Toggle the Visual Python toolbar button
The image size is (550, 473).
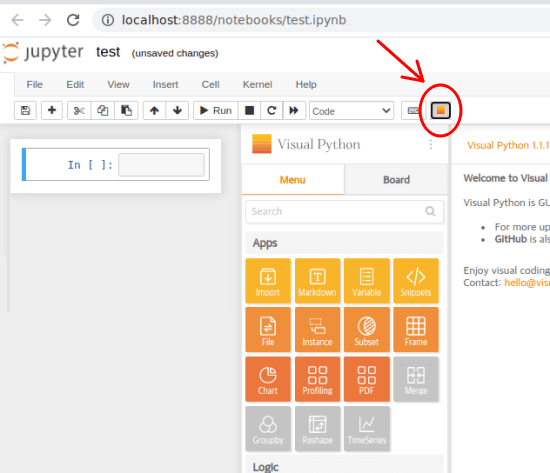click(440, 111)
